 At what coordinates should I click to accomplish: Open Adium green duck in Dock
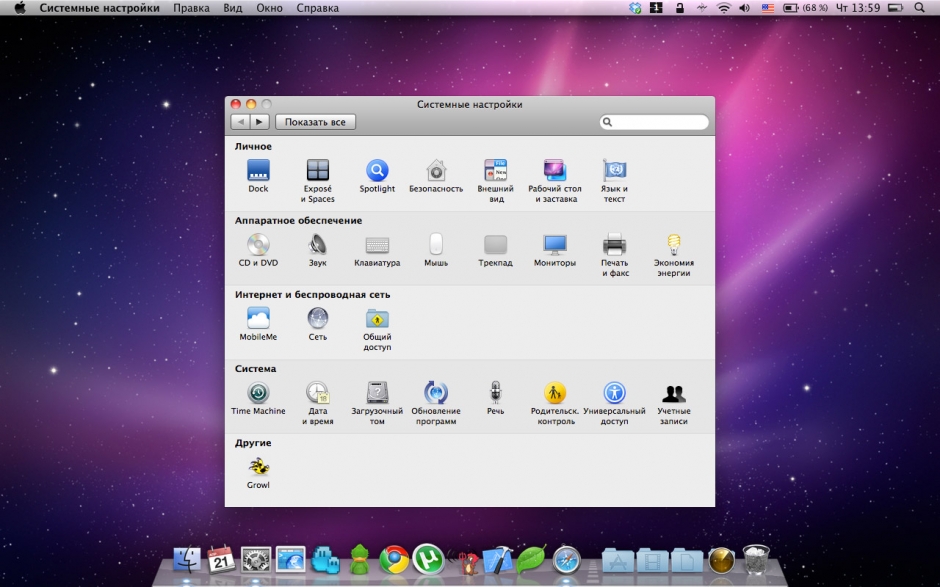click(360, 560)
